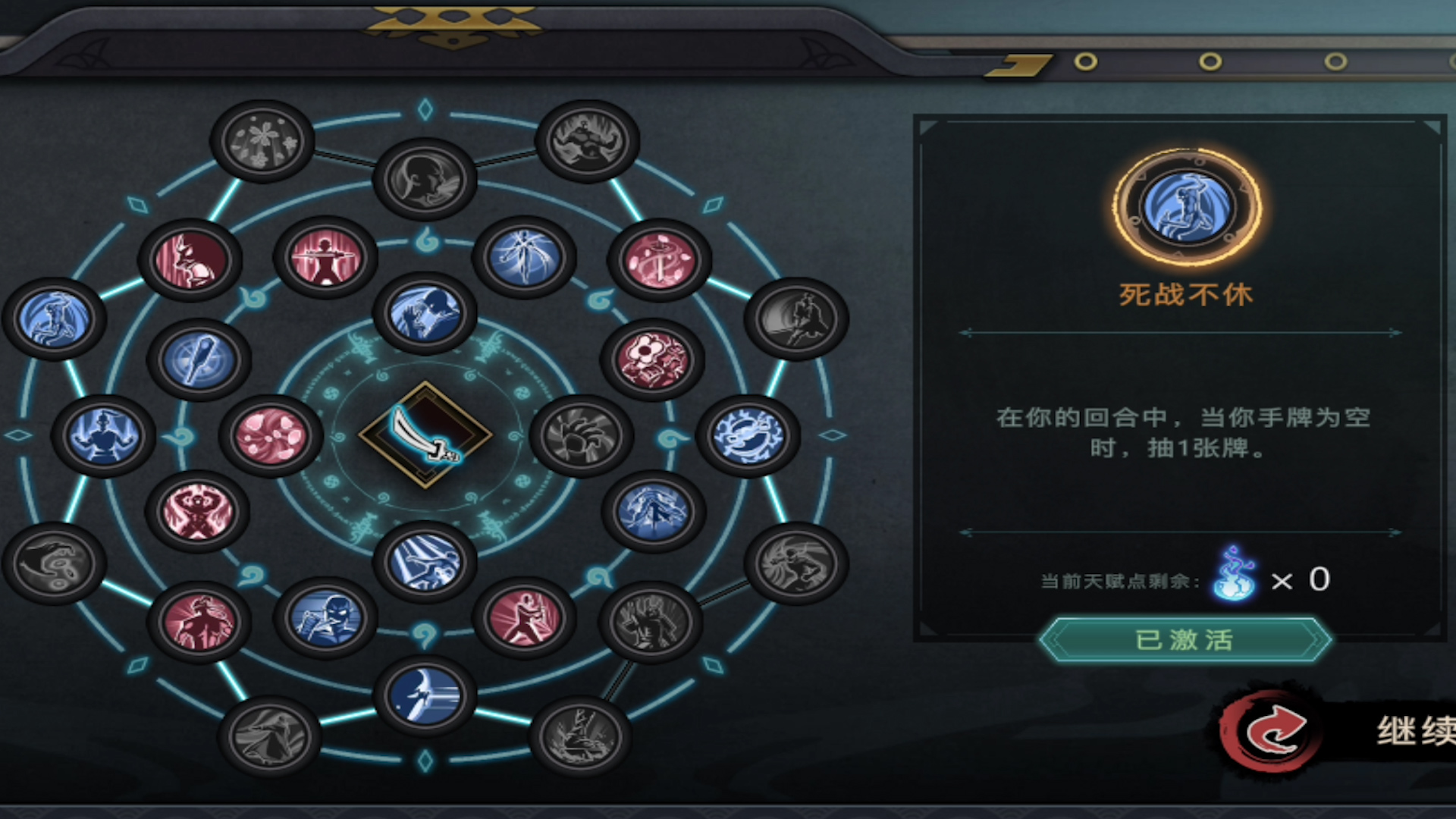Select the blue crescent slash talent node

click(425, 695)
